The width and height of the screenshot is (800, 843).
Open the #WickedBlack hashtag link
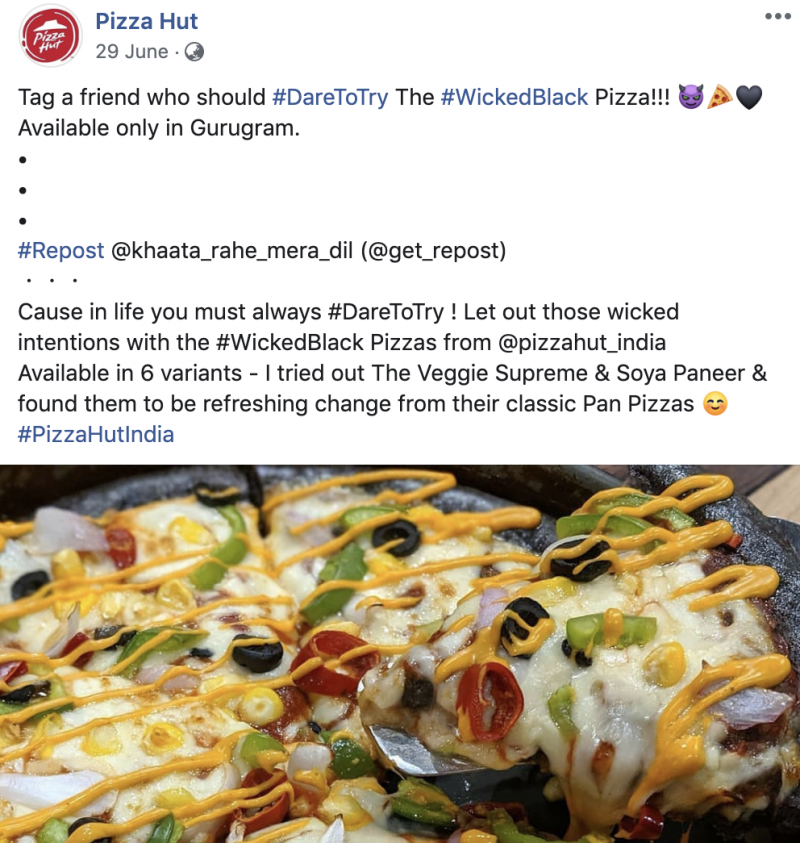tap(514, 97)
